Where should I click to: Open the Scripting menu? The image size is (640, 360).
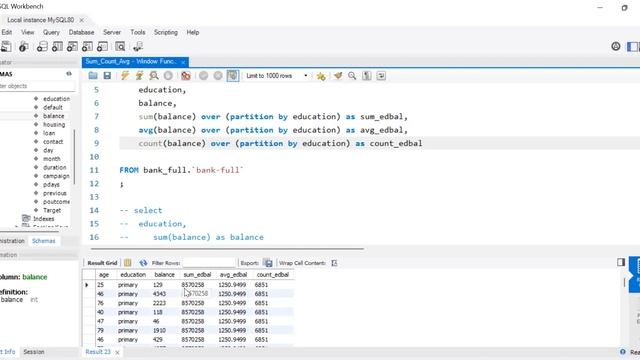pyautogui.click(x=166, y=32)
